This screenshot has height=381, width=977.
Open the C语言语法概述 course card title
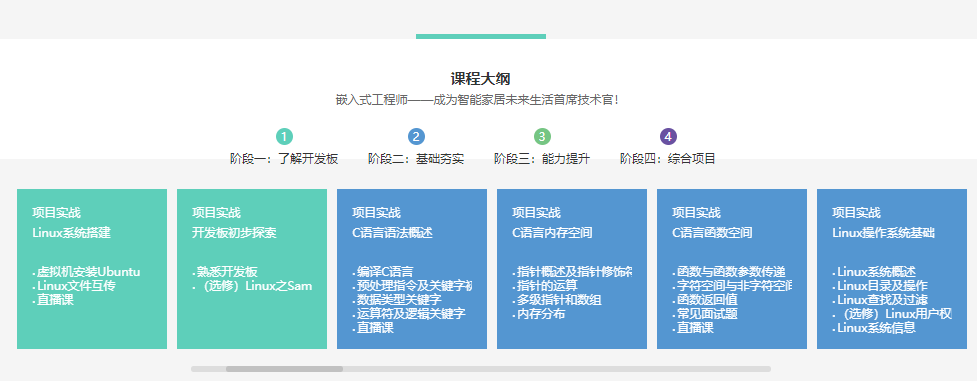393,233
